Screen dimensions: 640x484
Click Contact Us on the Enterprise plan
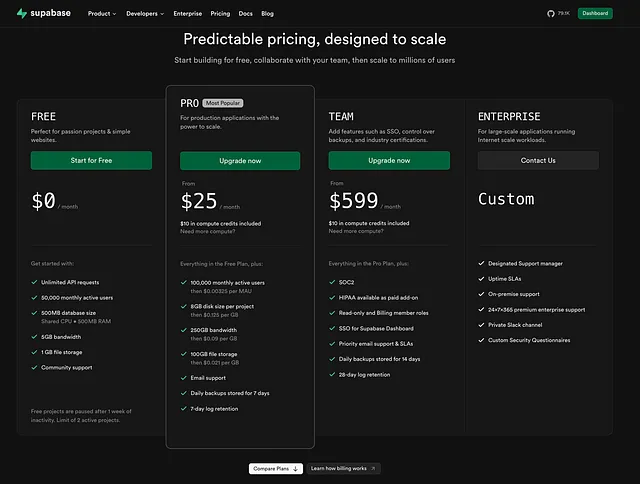tap(538, 160)
